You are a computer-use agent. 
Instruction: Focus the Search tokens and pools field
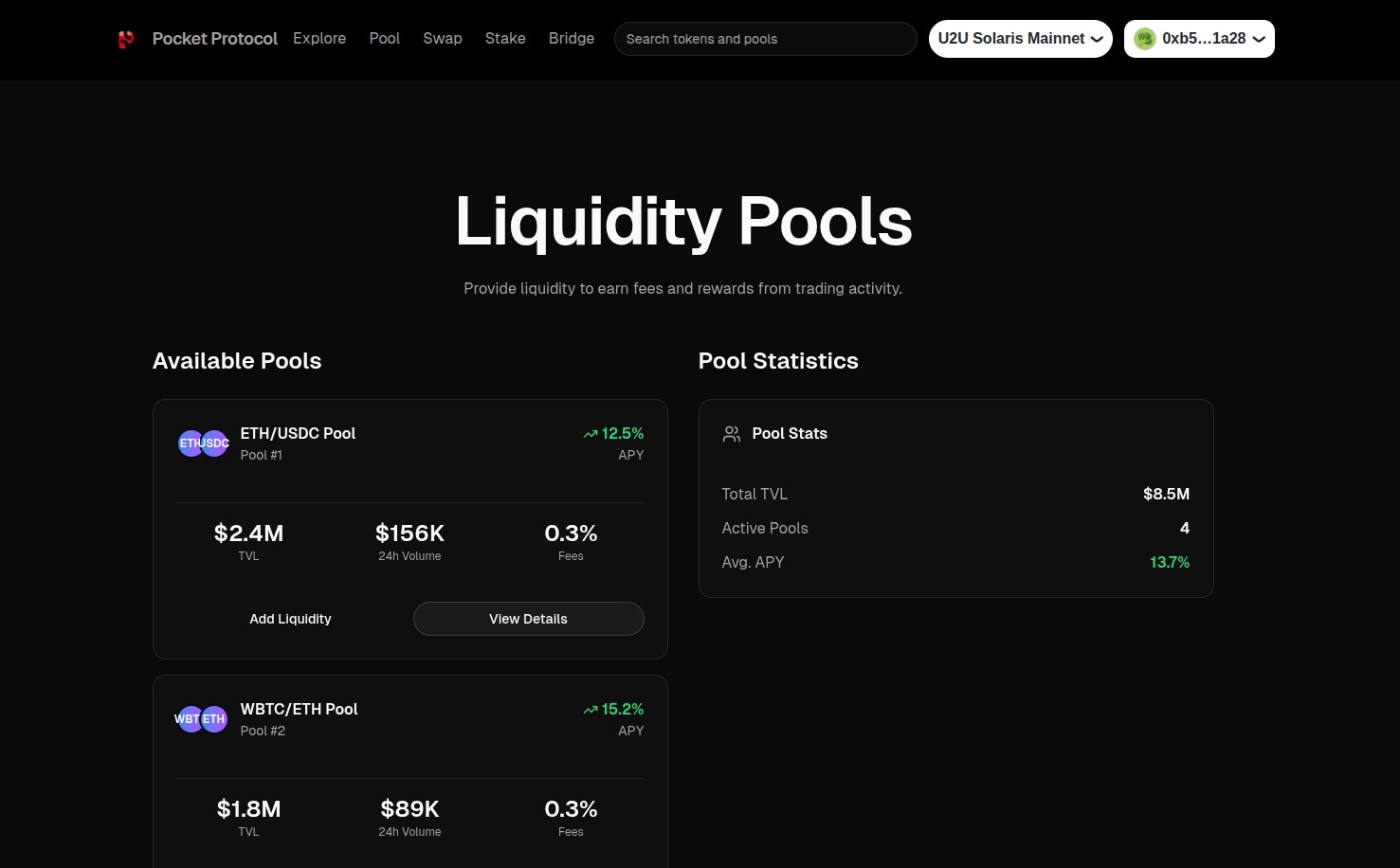(765, 39)
